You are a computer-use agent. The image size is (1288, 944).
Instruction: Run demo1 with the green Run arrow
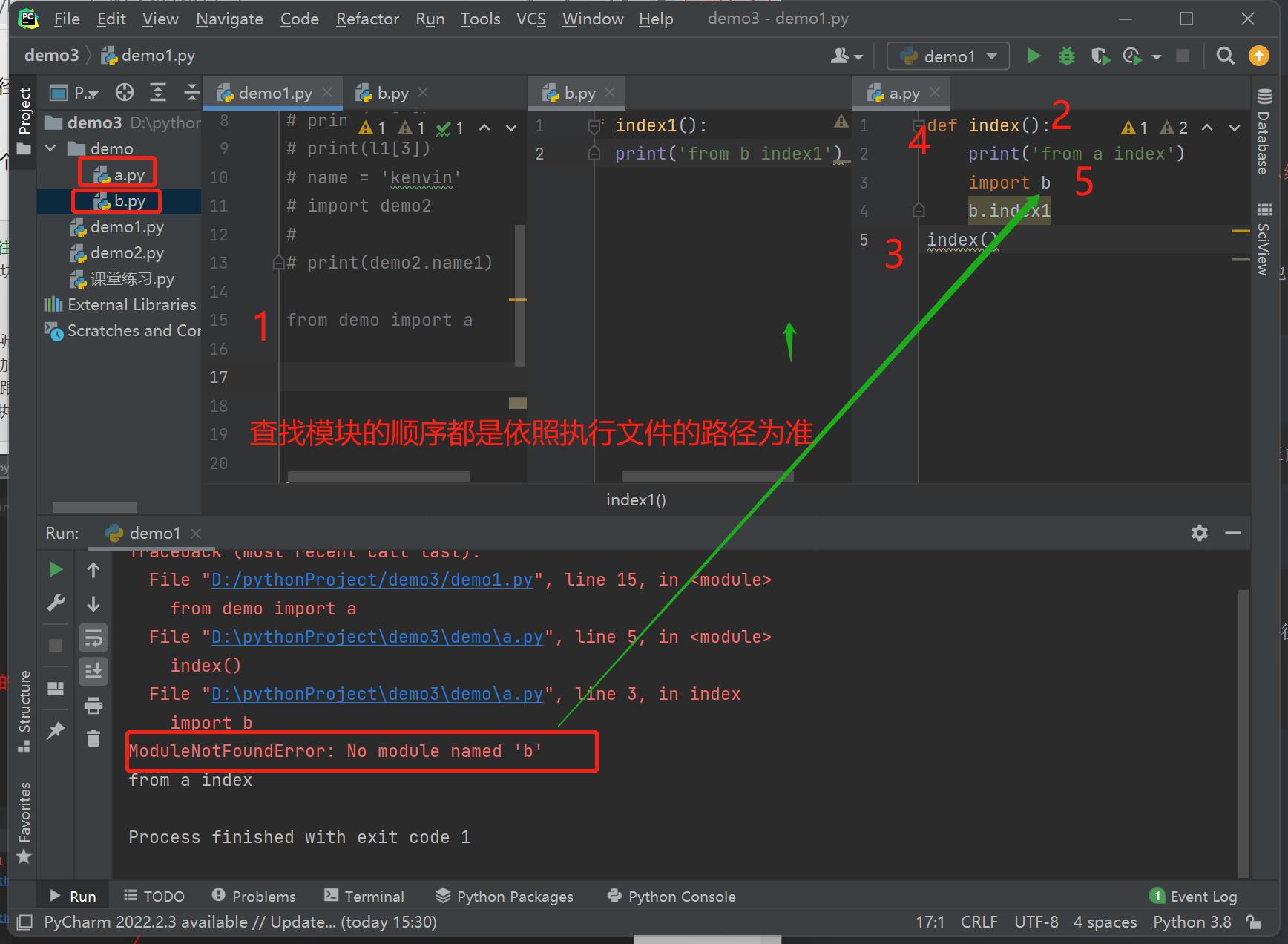tap(1034, 56)
